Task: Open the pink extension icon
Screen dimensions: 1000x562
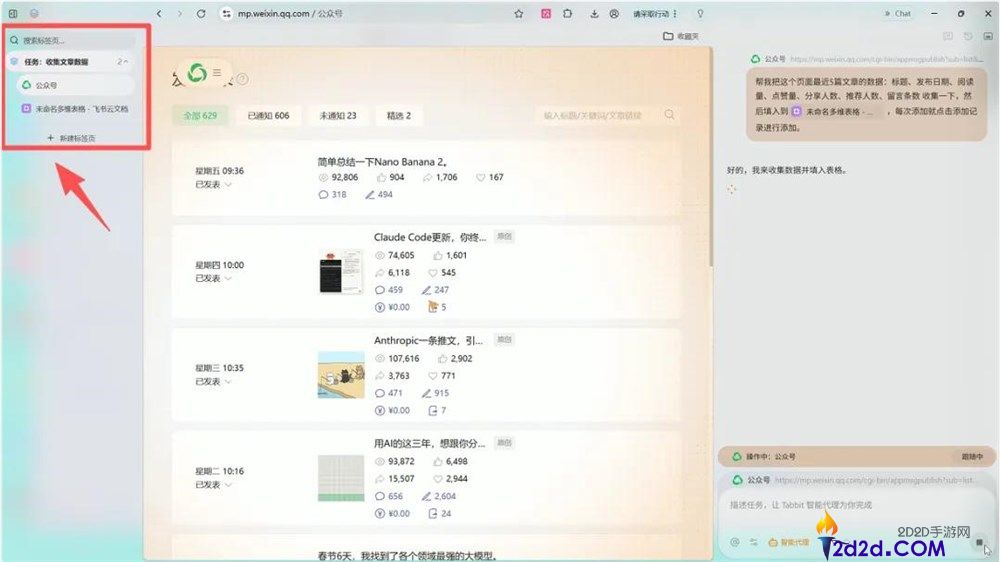Action: pos(546,13)
